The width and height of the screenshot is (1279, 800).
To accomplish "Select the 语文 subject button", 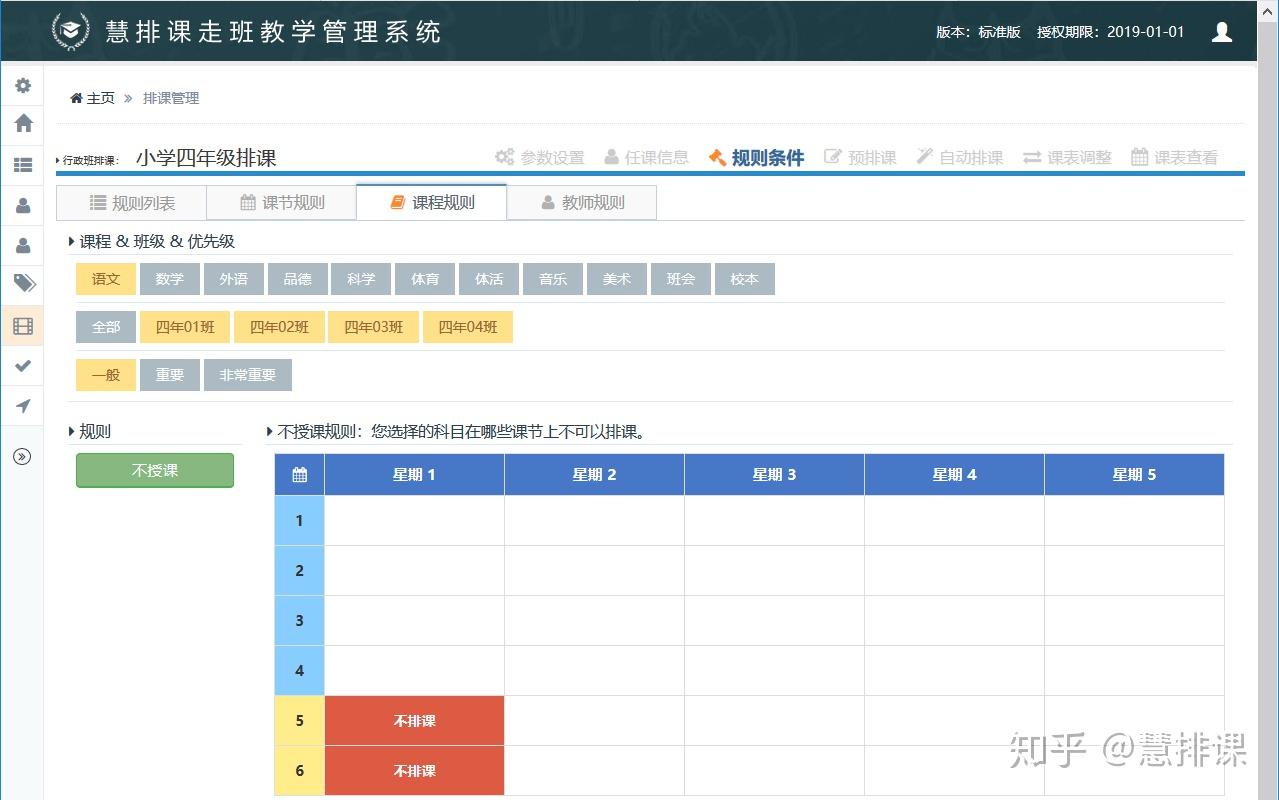I will click(105, 279).
